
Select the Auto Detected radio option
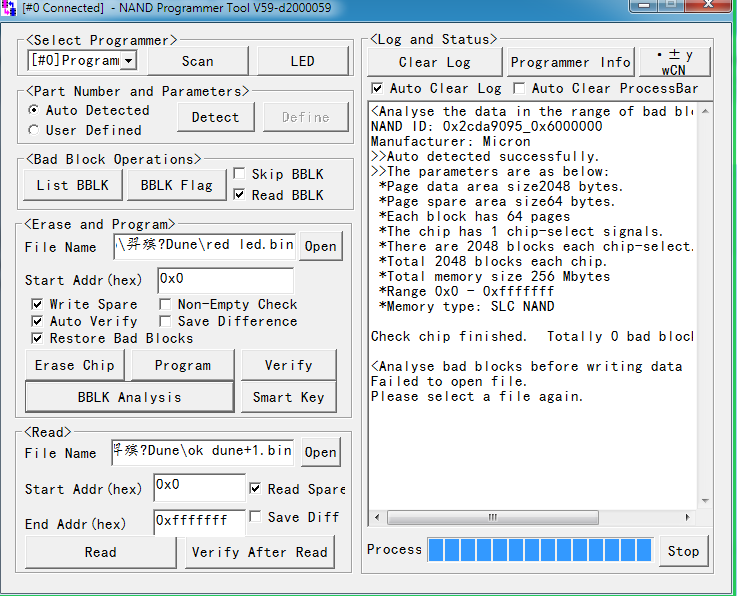pyautogui.click(x=35, y=110)
